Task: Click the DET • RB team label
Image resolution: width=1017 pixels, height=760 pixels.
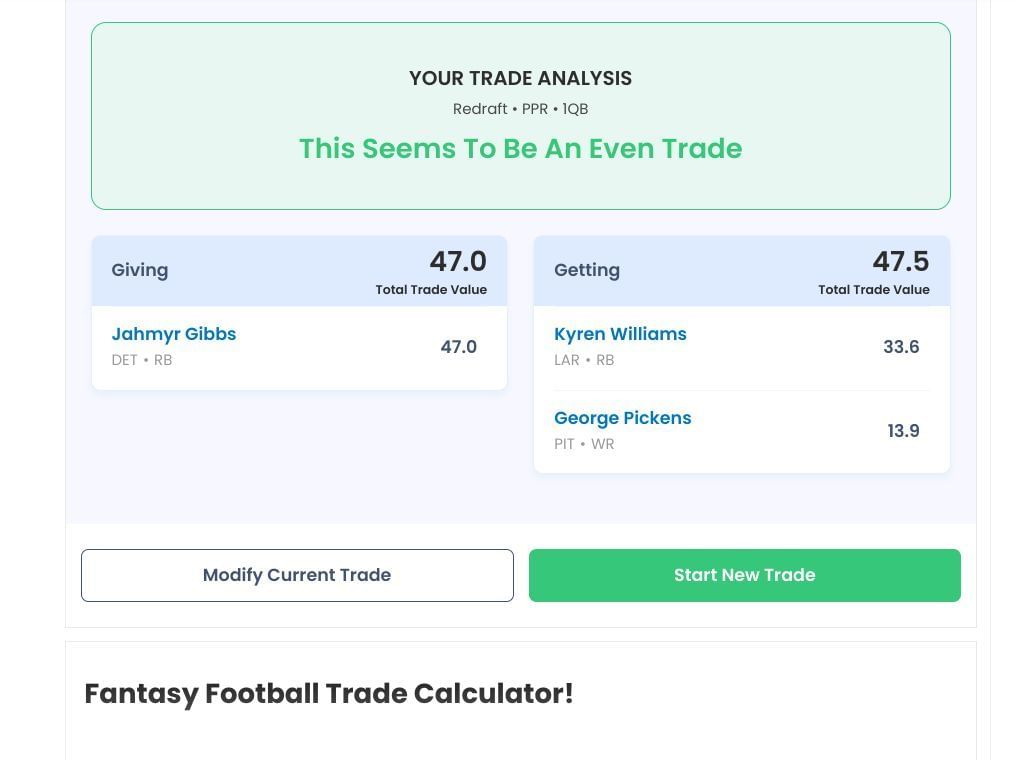Action: pos(142,360)
